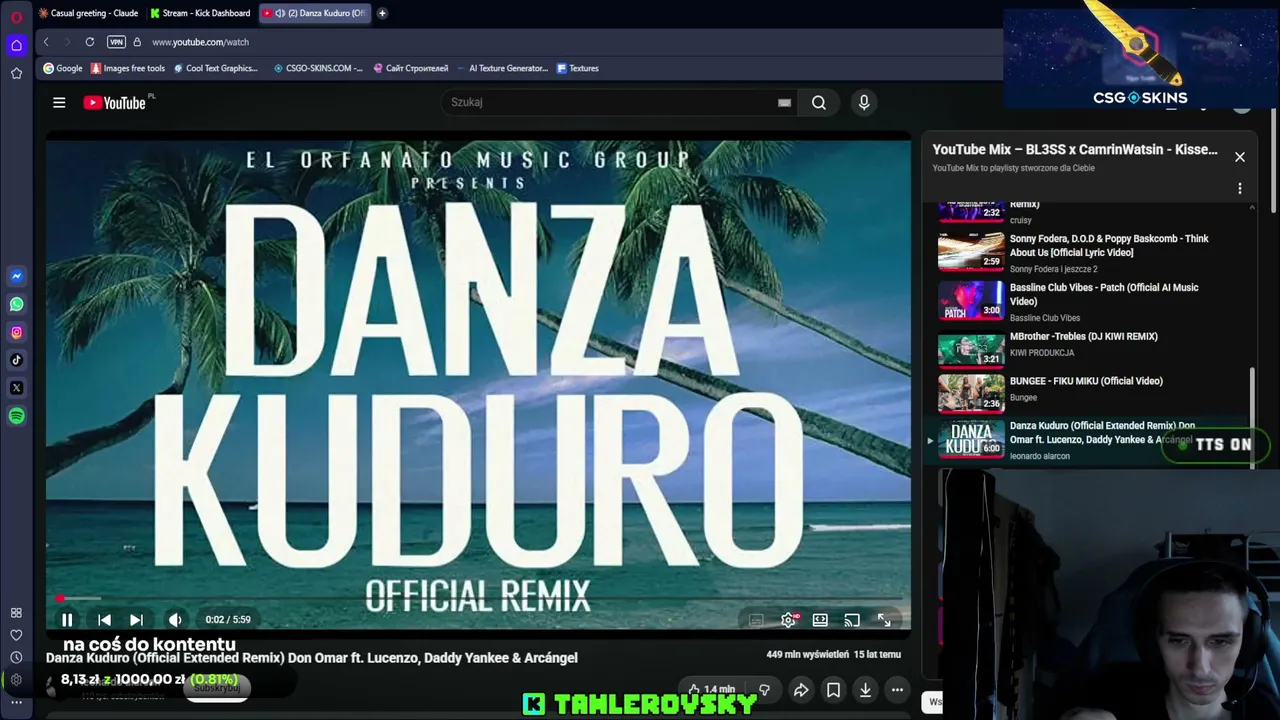Seek on the video progress bar

tap(478, 599)
